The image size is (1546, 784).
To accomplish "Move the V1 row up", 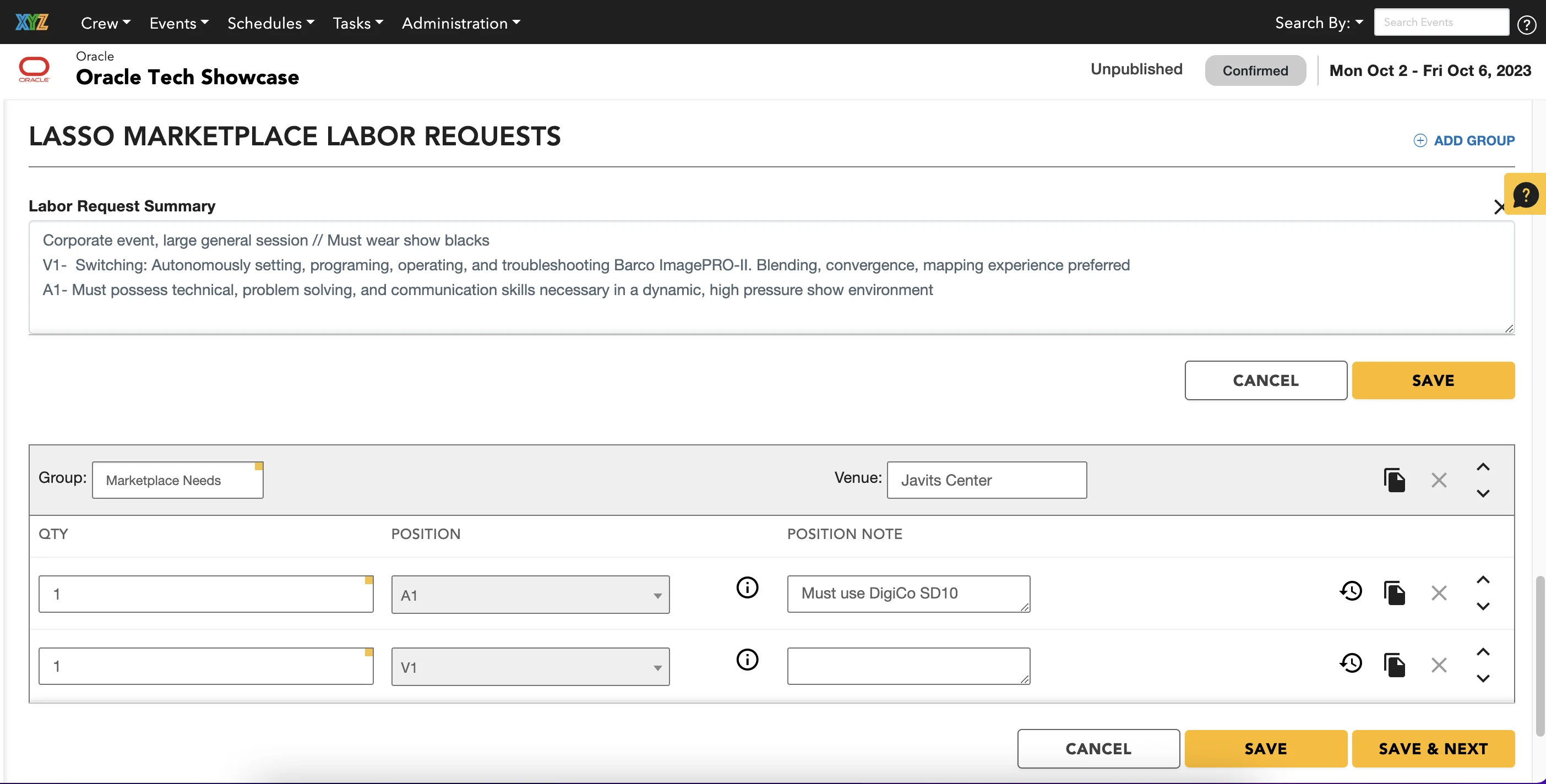I will (1483, 652).
